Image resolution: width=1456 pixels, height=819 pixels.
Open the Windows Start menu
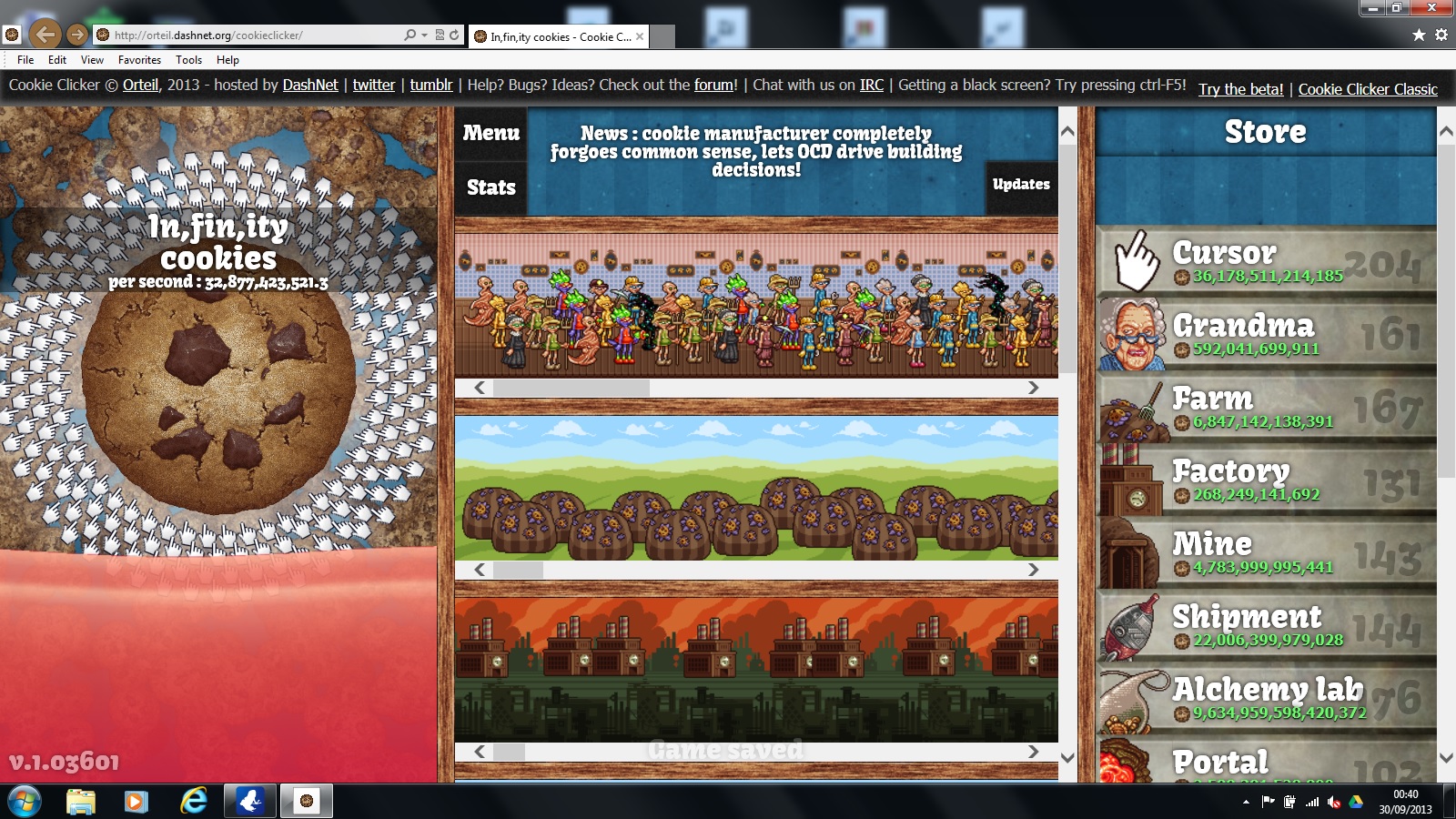point(25,801)
